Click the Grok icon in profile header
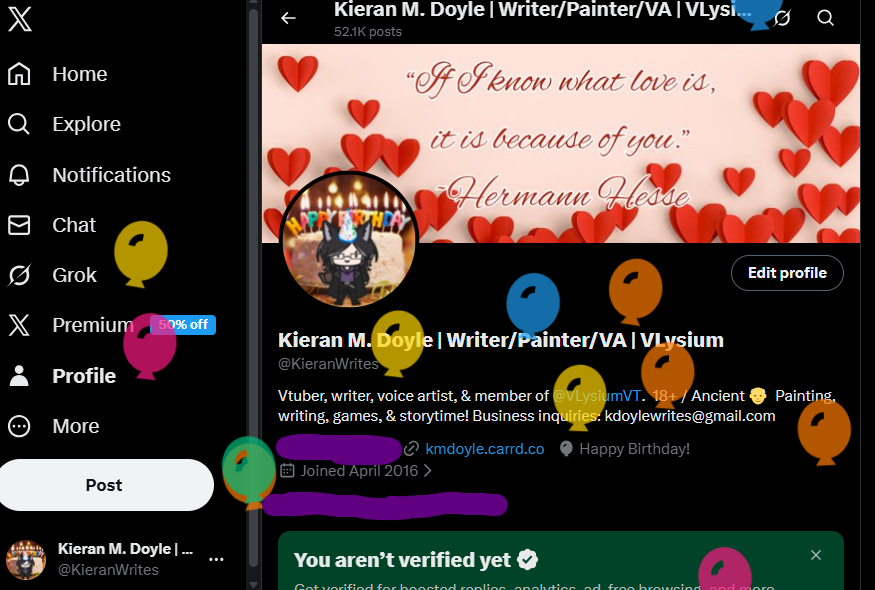The image size is (875, 590). coord(782,18)
